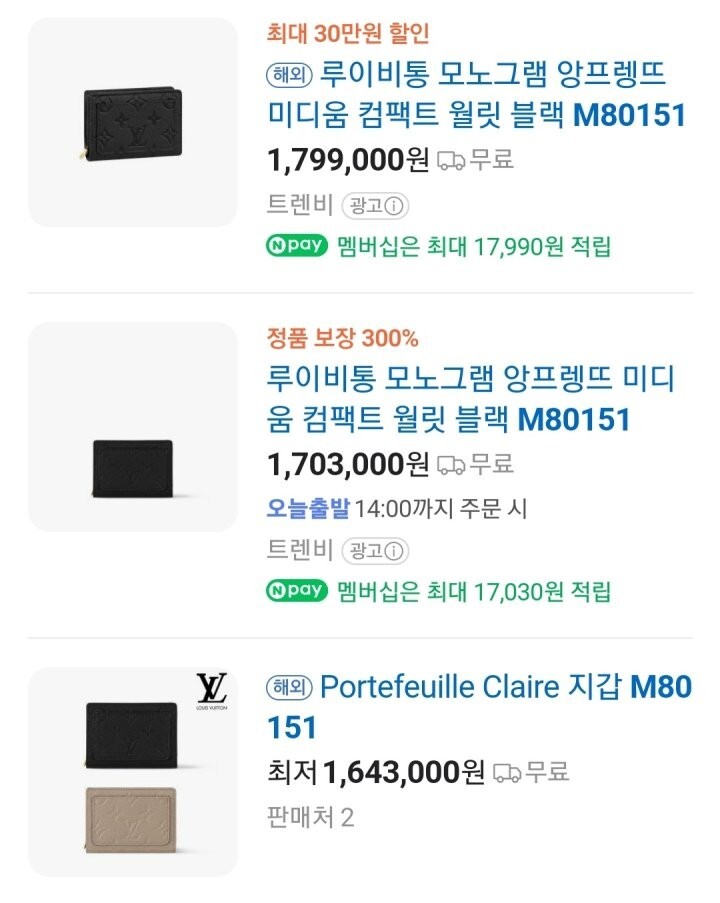Click the delivery truck icon beside 1,703,000원
Image resolution: width=720 pixels, height=903 pixels.
click(451, 465)
